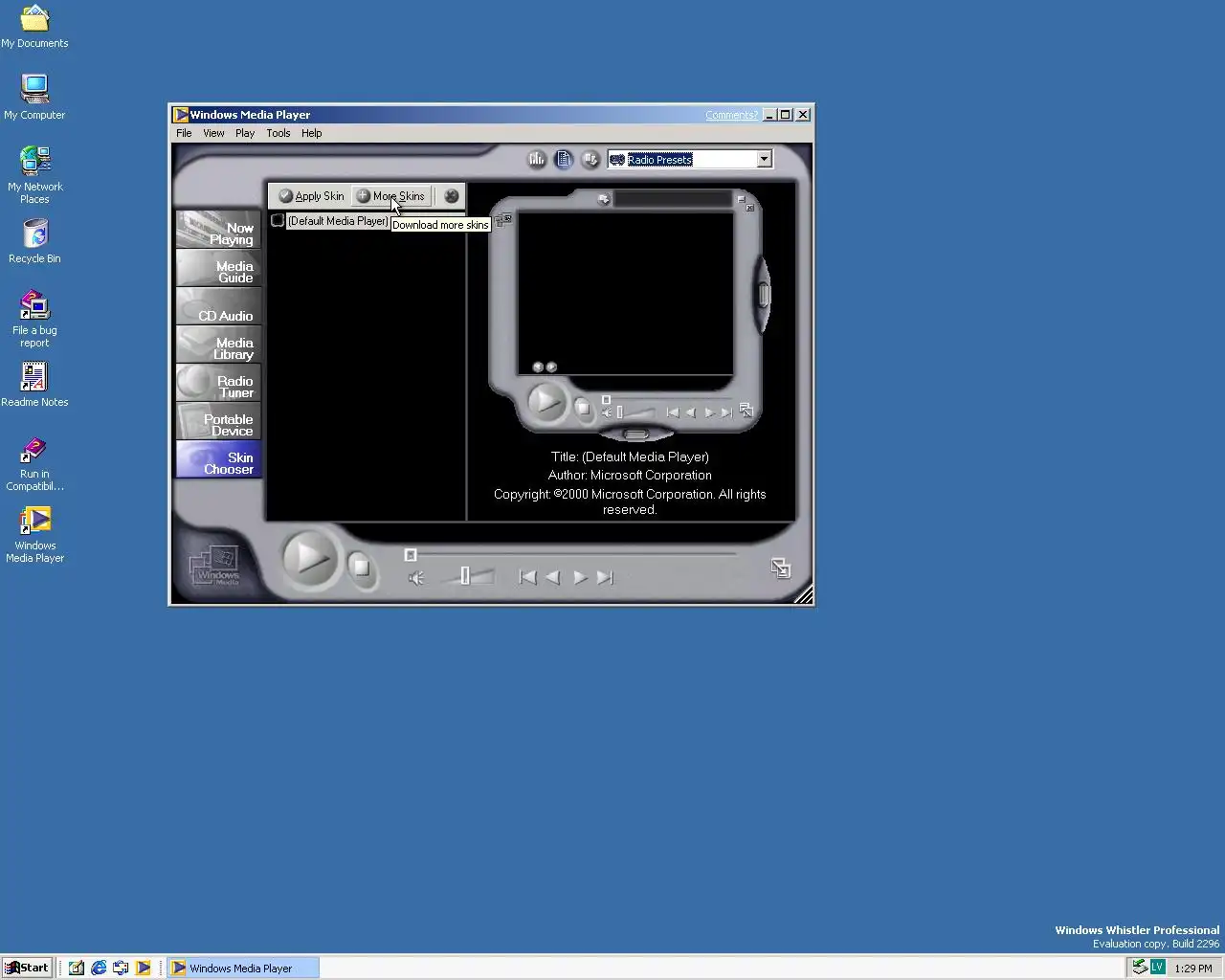Open the Play menu

245,133
